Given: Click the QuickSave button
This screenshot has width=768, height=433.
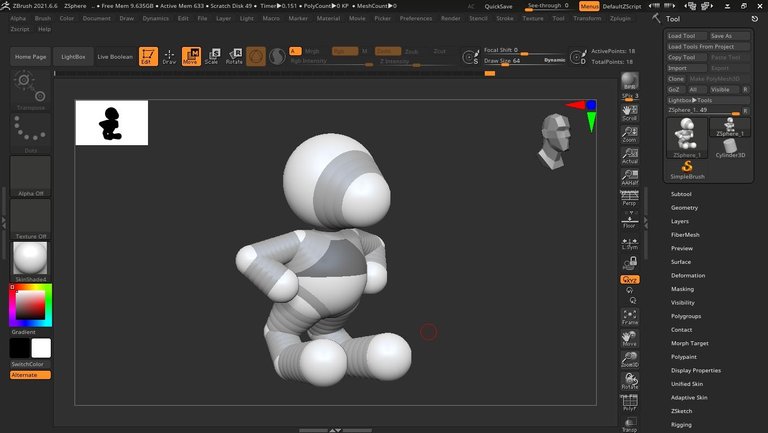Looking at the screenshot, I should click(x=498, y=6).
